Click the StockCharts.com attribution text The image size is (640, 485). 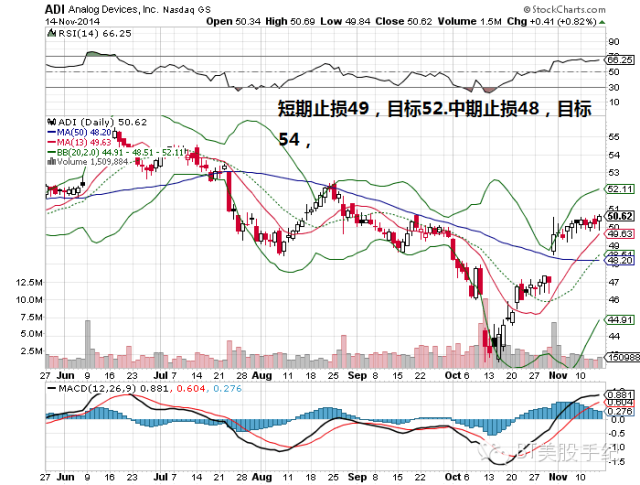click(565, 9)
